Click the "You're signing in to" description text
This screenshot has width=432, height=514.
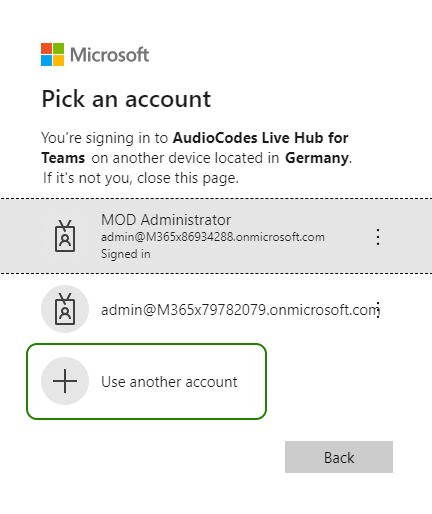tap(104, 138)
